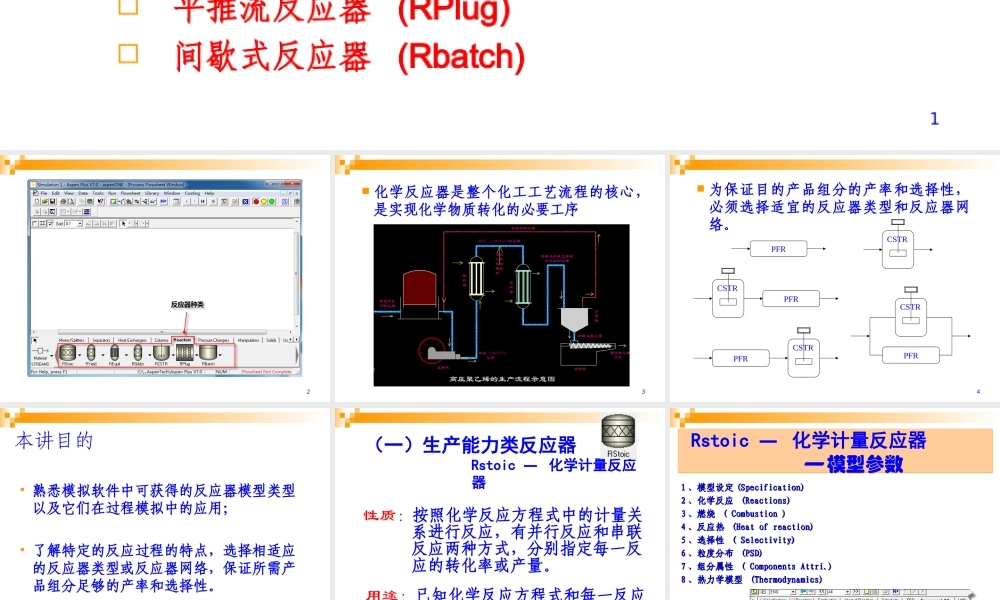Click the green status circle in toolbar
This screenshot has width=1000, height=600.
click(x=272, y=201)
